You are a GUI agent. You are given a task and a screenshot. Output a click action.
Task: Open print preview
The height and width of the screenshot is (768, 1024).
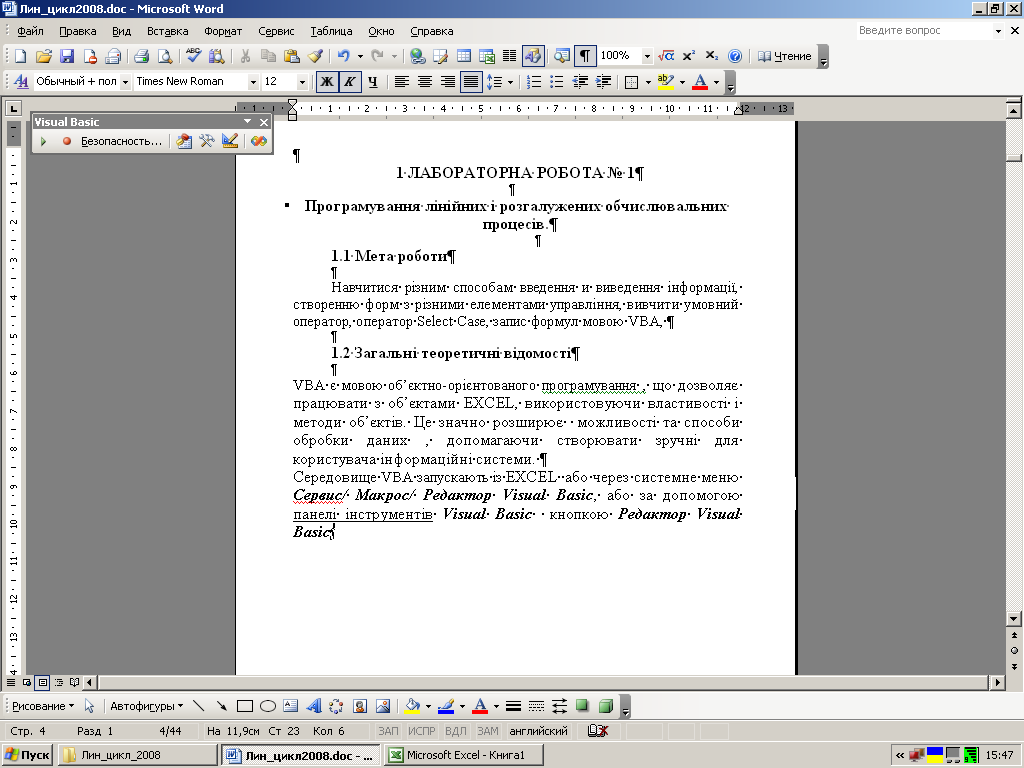[165, 57]
